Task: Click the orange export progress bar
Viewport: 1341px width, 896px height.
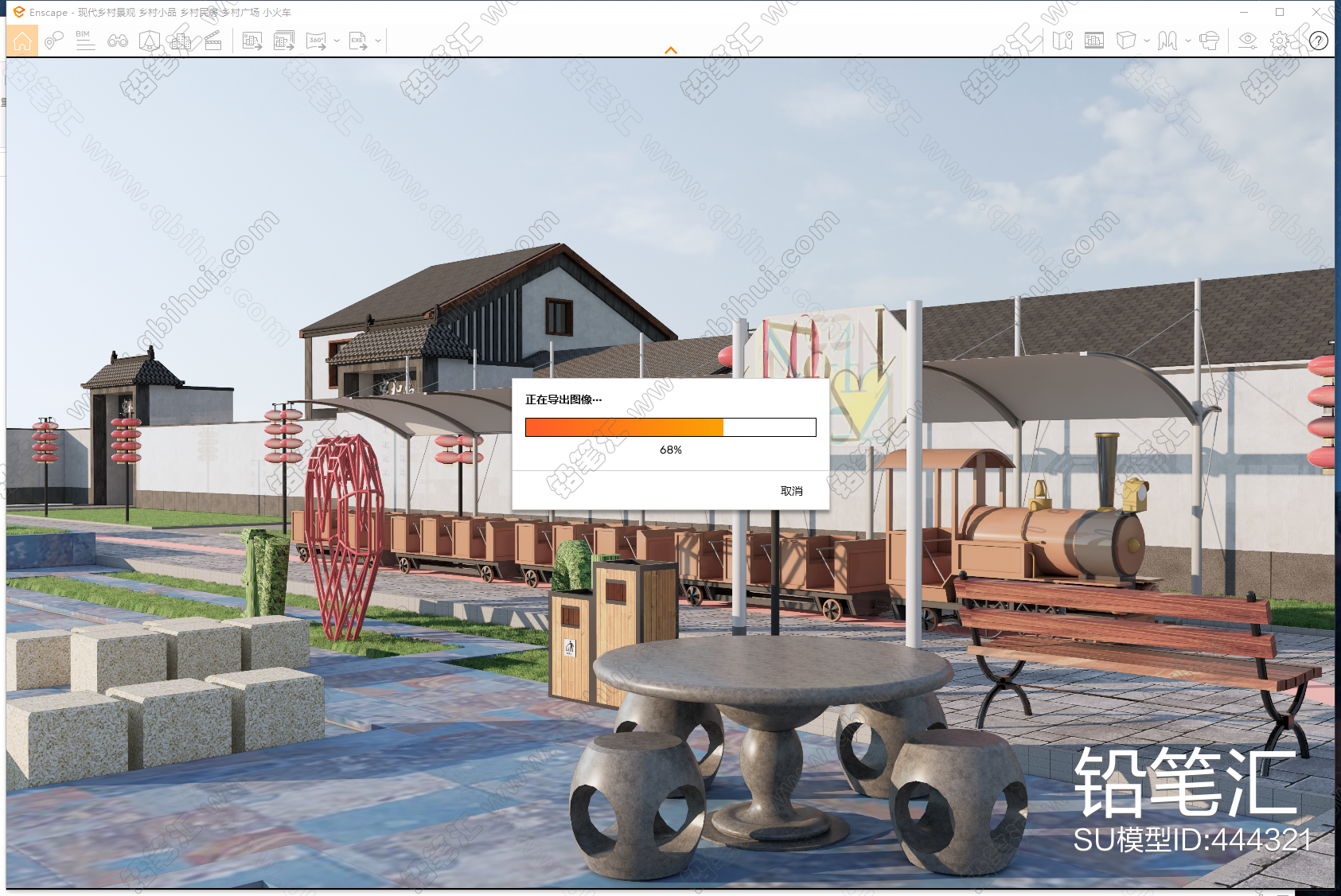Action: point(671,427)
